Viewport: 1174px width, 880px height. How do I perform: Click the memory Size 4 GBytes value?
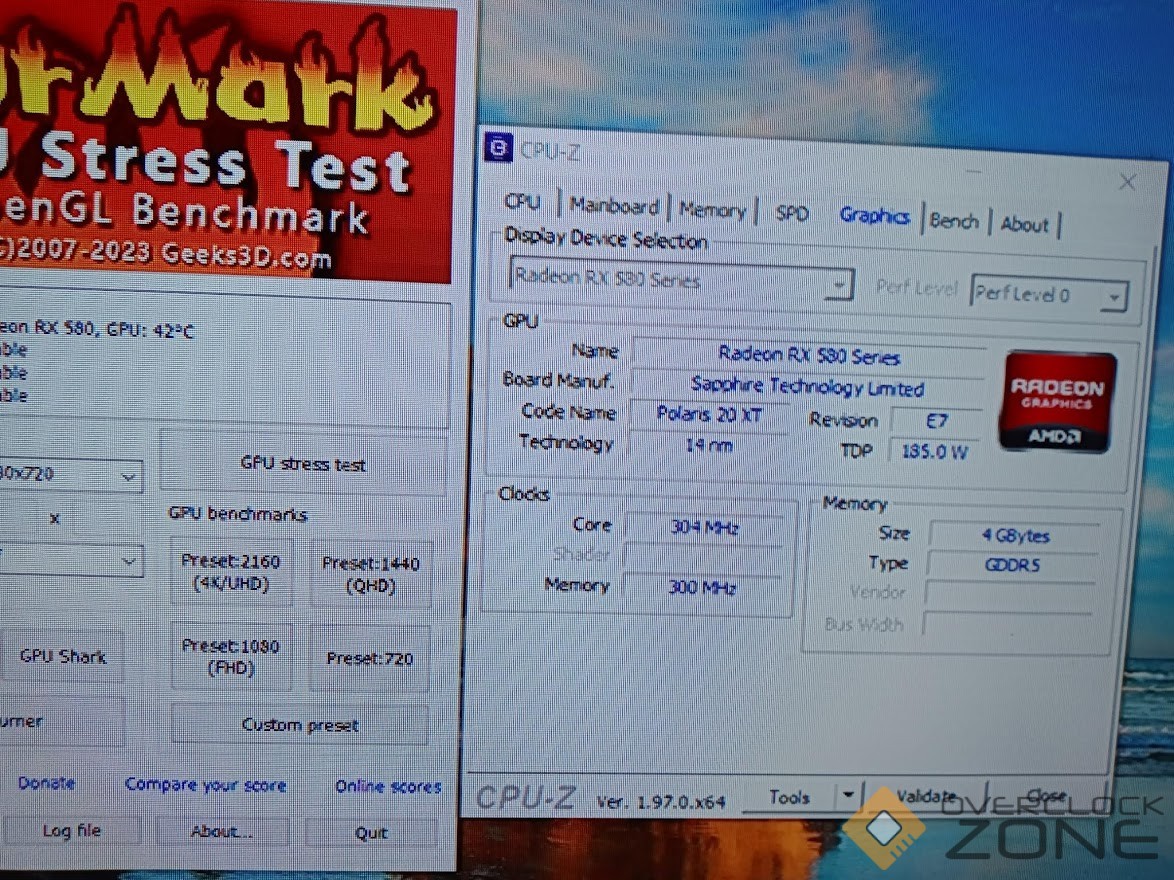(x=1015, y=535)
